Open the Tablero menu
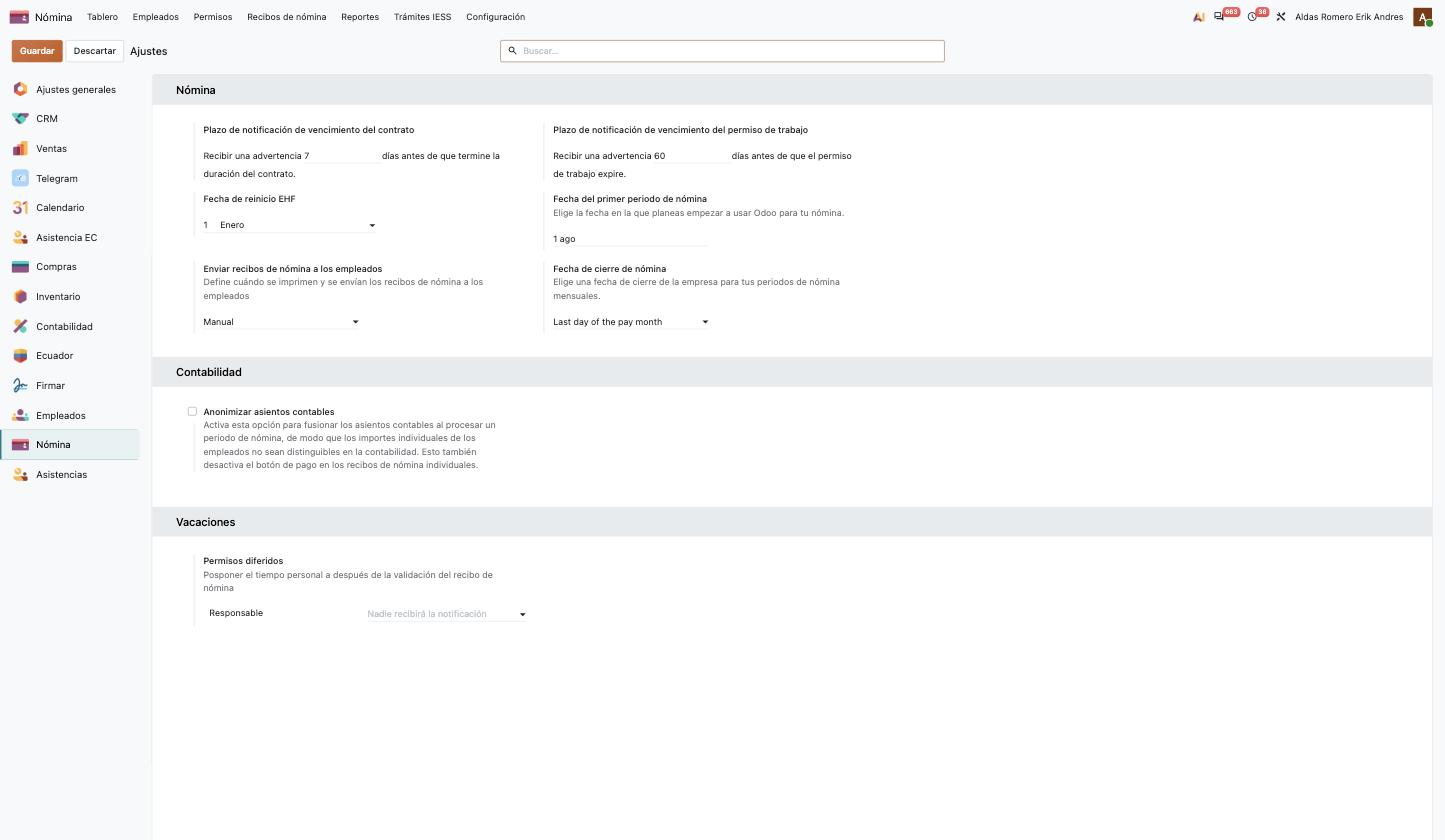The image size is (1445, 840). 102,17
